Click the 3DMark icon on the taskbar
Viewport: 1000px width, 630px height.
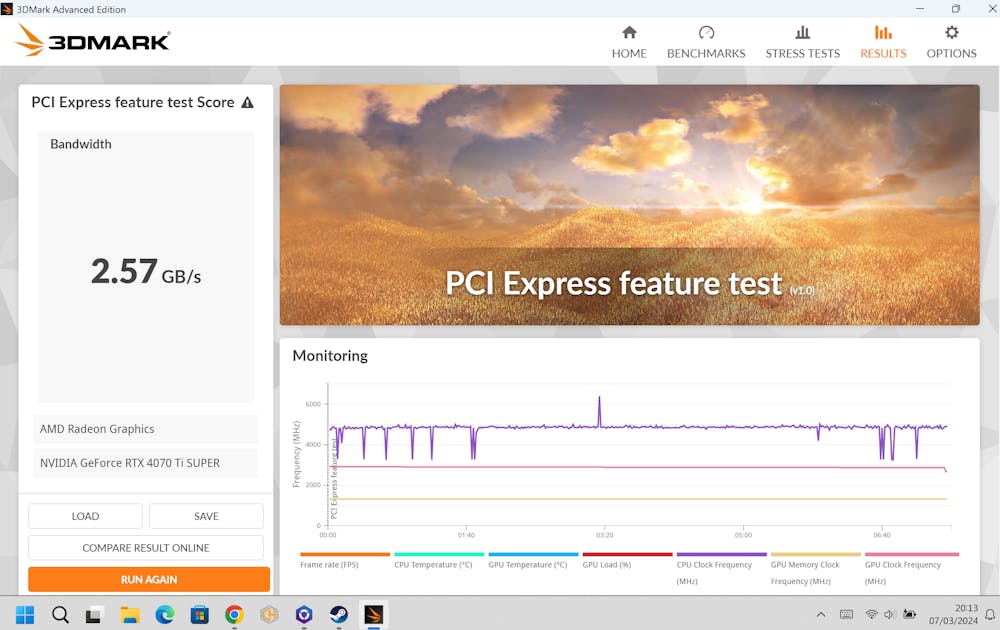point(374,615)
